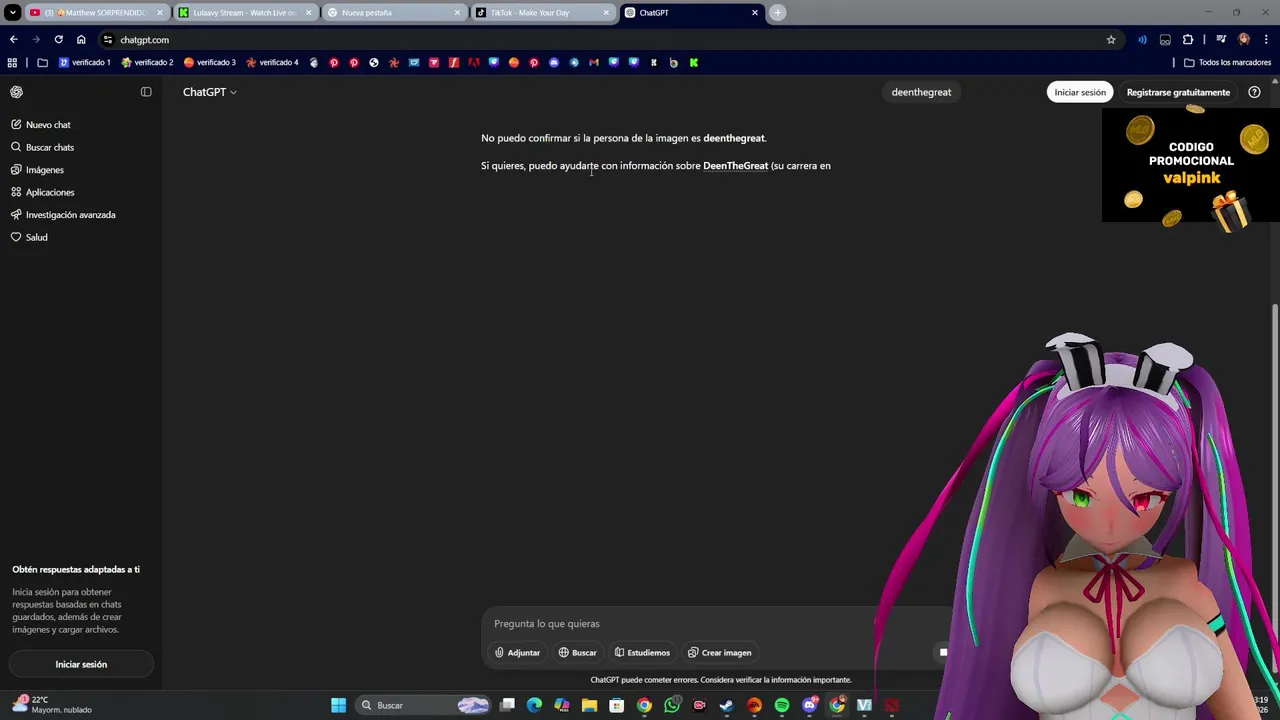Open File Explorer from taskbar
1280x720 pixels.
click(x=589, y=706)
